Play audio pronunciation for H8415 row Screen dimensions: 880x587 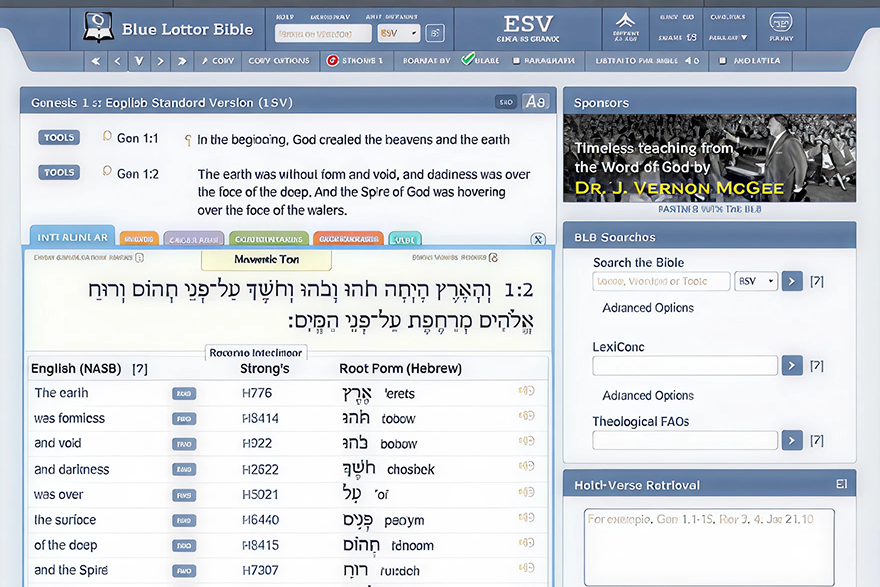[526, 543]
